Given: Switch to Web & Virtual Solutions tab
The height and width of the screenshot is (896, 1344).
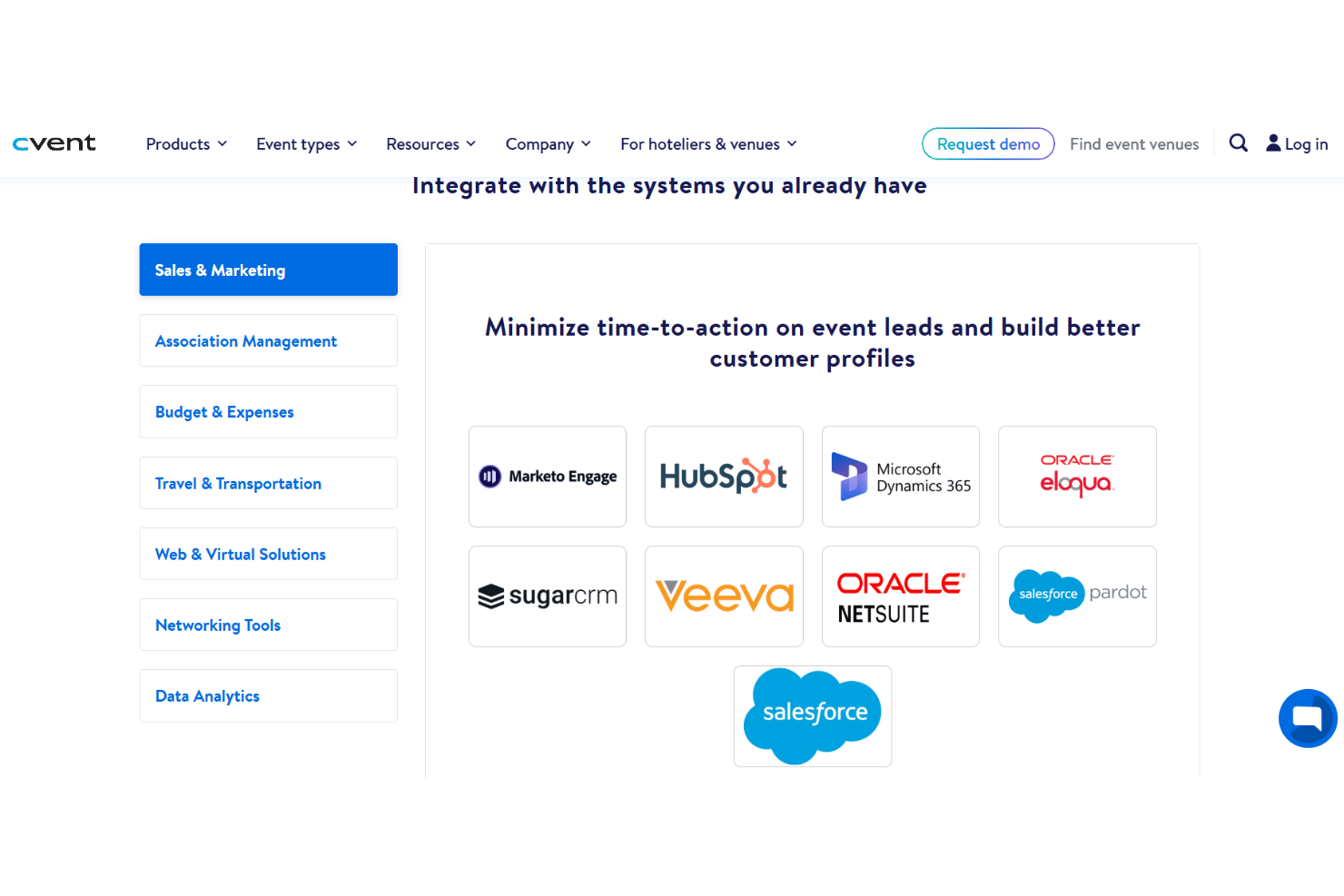Looking at the screenshot, I should 269,554.
